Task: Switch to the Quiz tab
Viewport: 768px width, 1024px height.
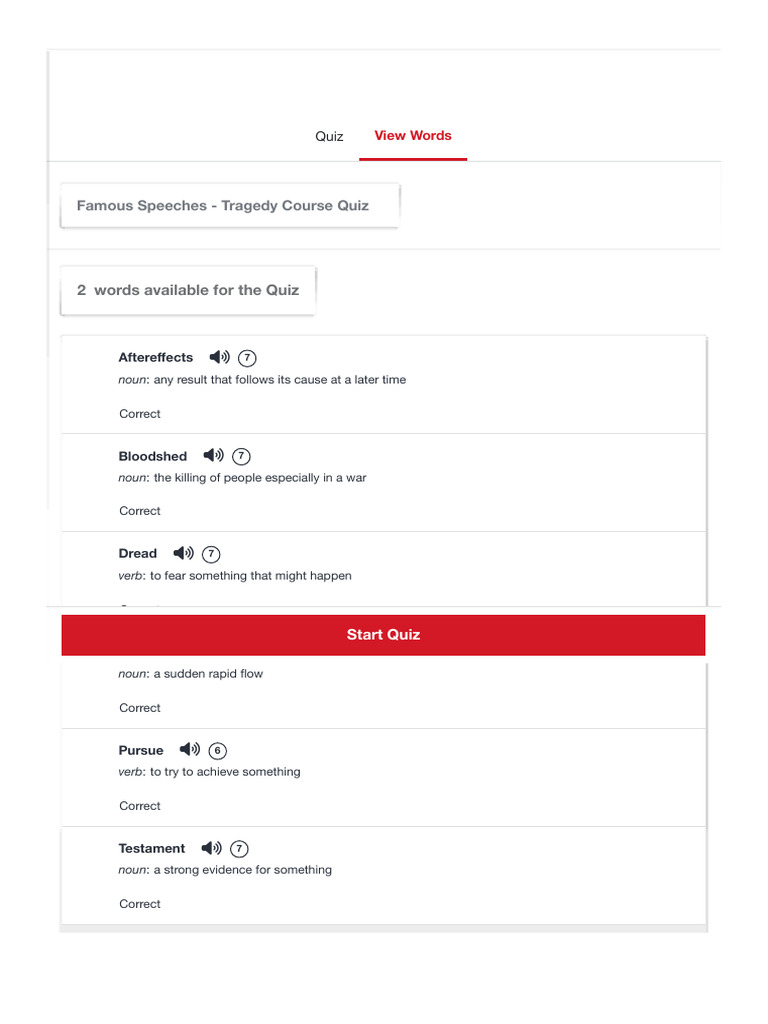Action: [x=329, y=136]
